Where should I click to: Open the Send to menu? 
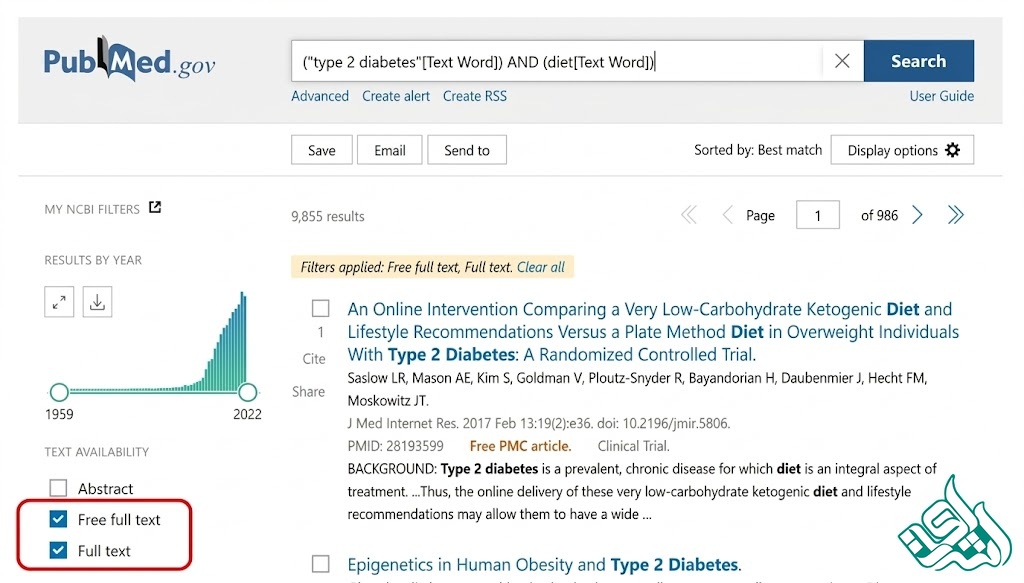click(x=467, y=150)
